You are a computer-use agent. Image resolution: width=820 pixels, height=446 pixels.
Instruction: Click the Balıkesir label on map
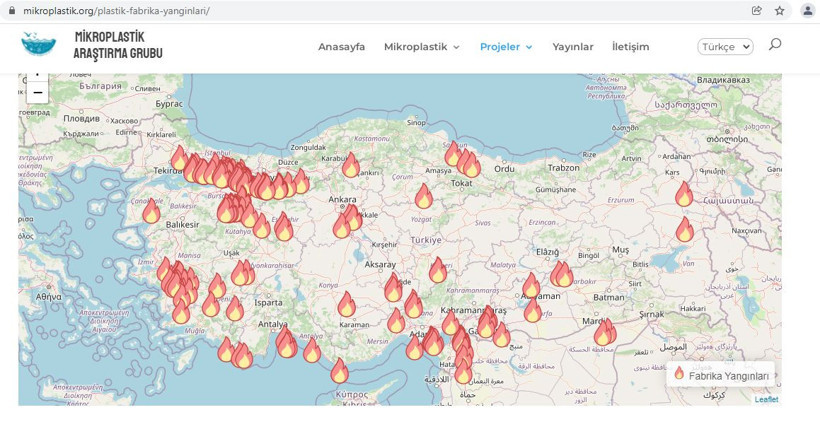pos(183,224)
